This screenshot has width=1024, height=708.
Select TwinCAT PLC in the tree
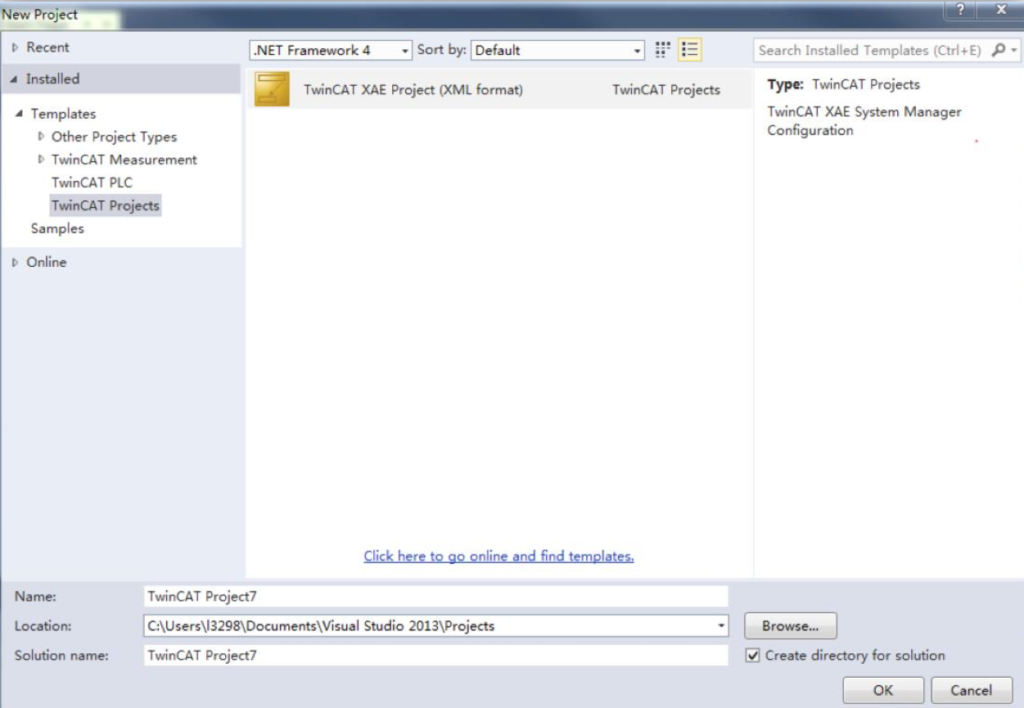[x=92, y=183]
